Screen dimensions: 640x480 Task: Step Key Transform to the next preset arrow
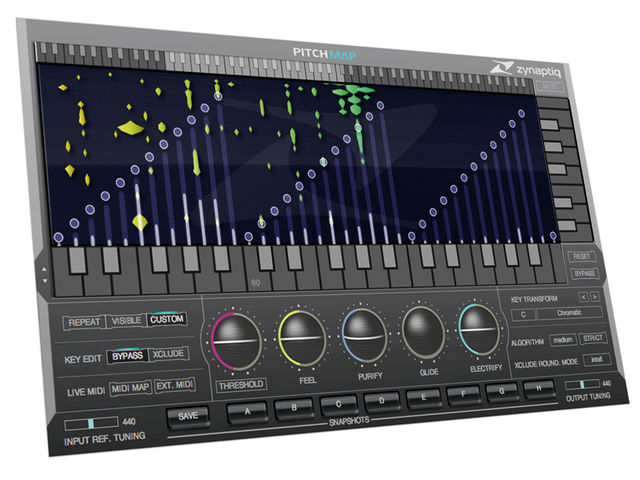tap(595, 296)
